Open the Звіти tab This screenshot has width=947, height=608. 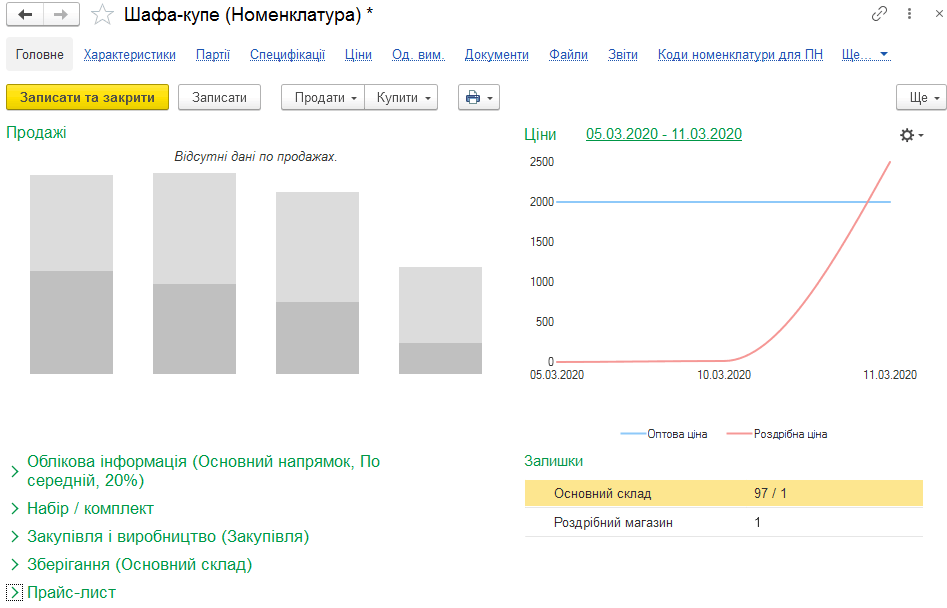(x=623, y=54)
